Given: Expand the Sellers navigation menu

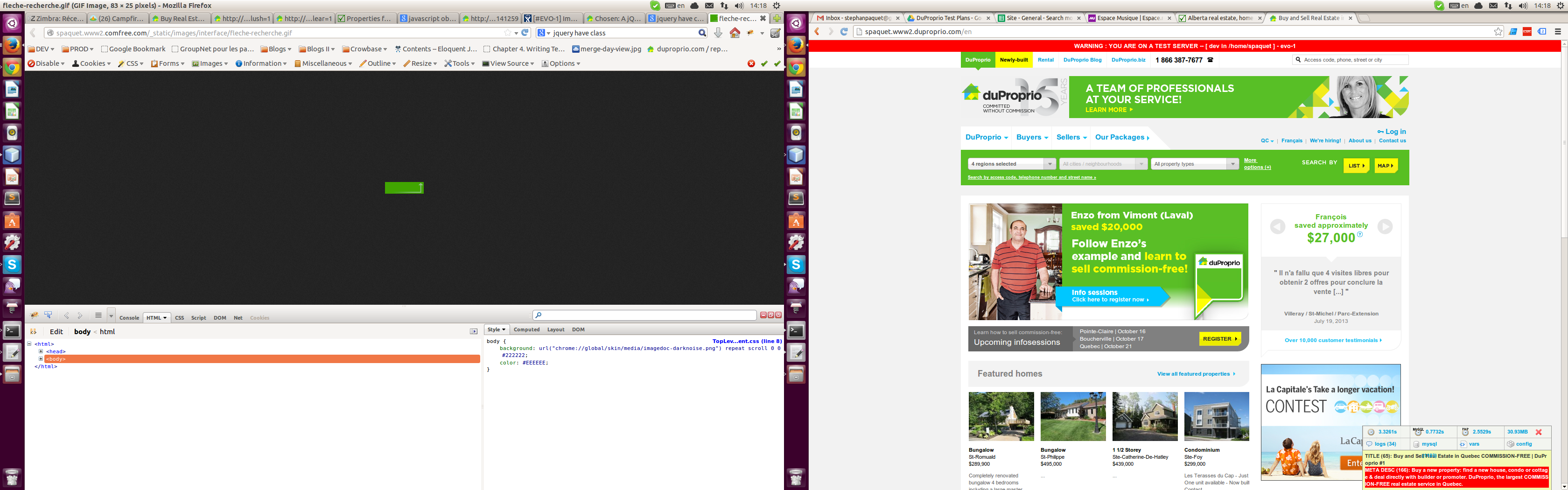Looking at the screenshot, I should 1071,138.
